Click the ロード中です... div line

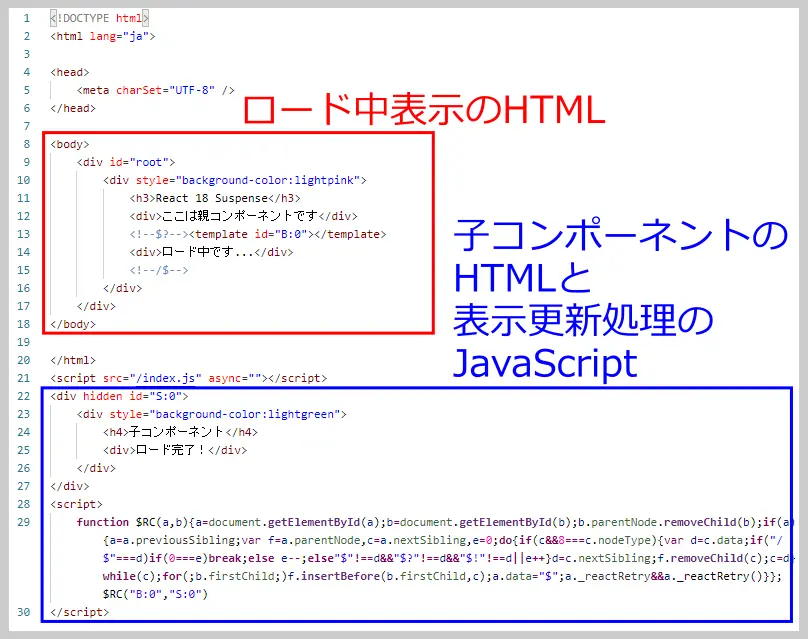pos(211,253)
